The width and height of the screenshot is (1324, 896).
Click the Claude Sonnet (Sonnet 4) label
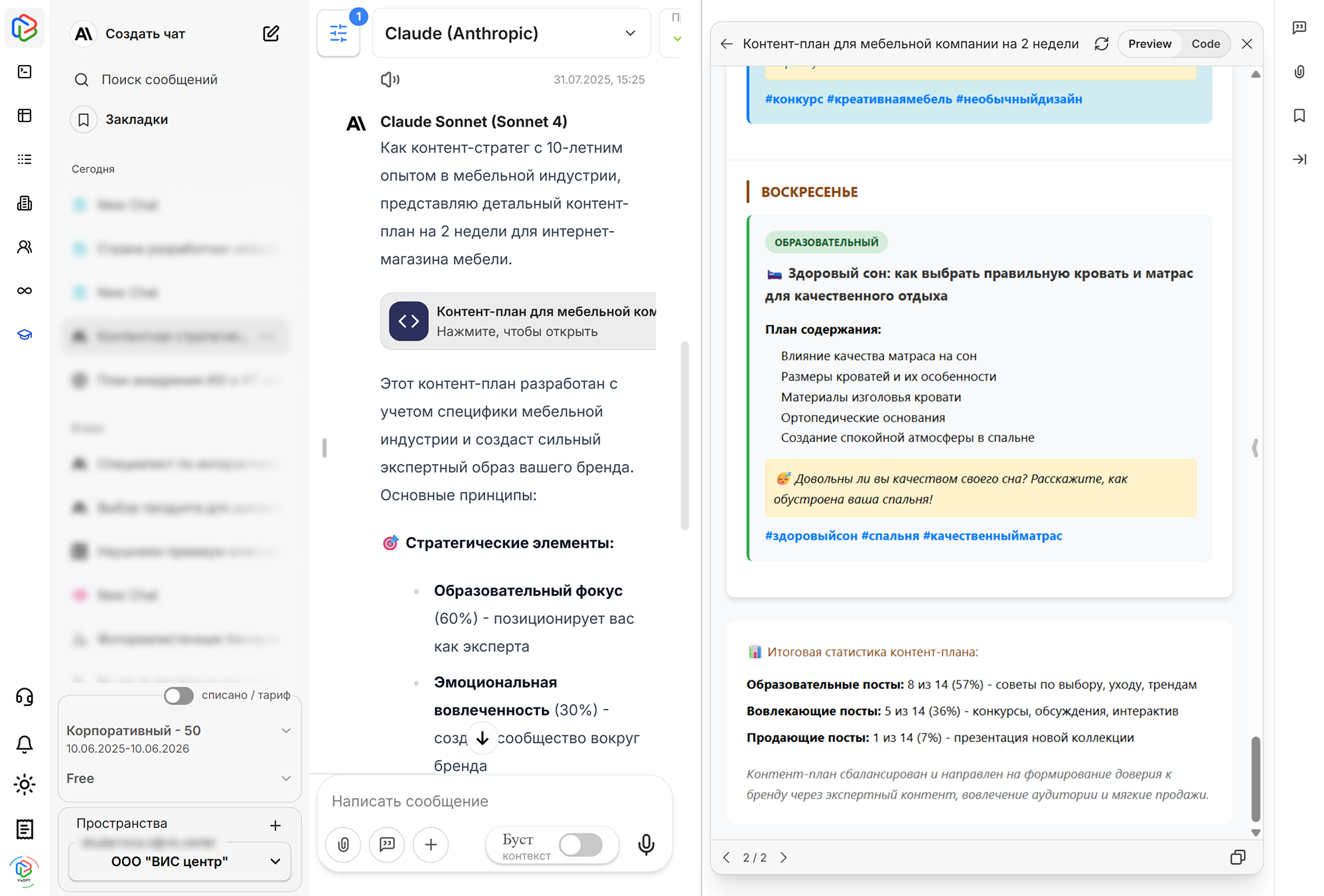[473, 121]
